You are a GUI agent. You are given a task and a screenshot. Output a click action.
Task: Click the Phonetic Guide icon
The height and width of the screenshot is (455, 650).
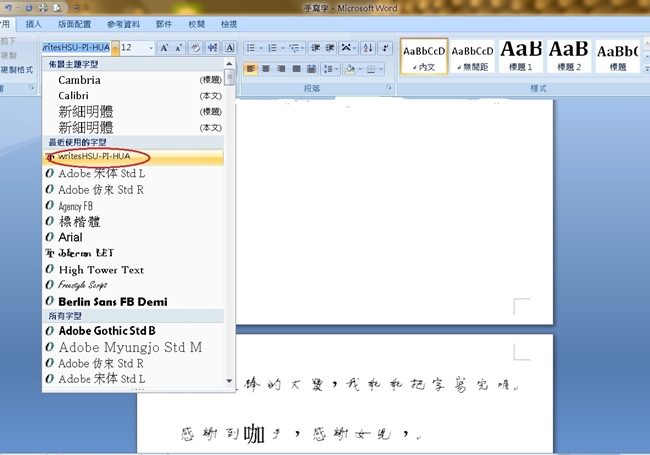(x=213, y=48)
